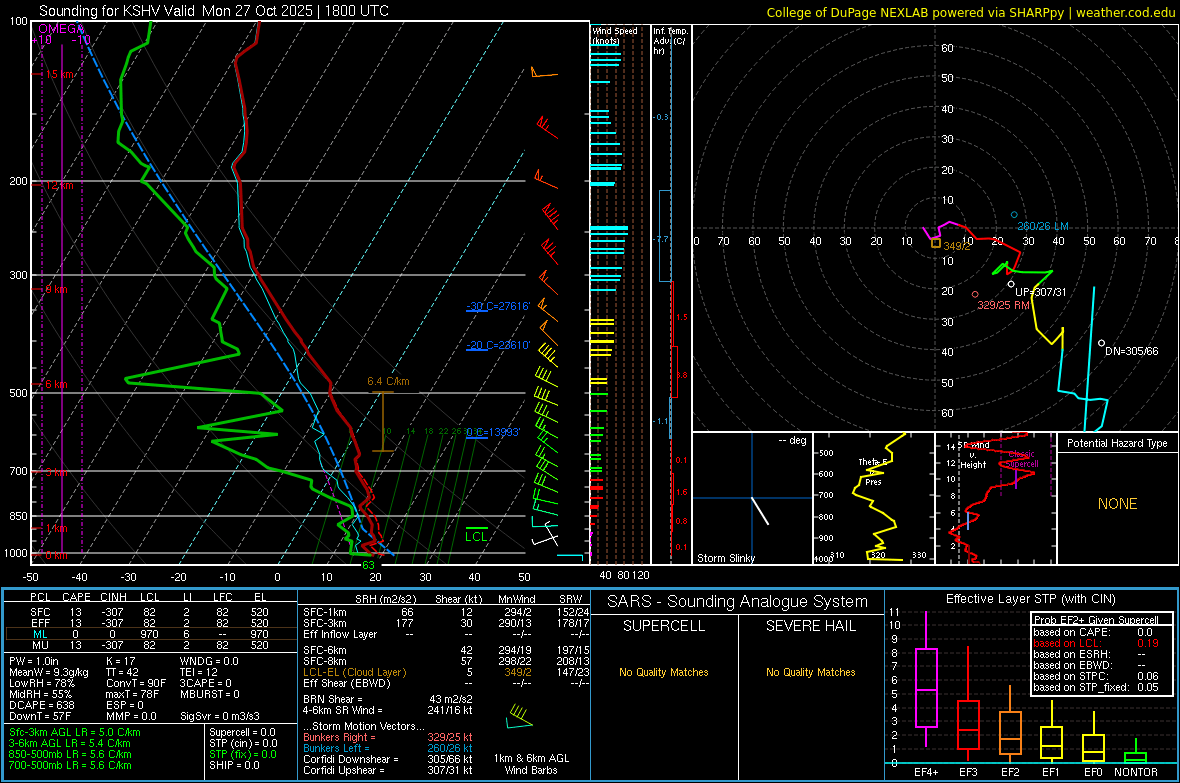Click the 'Sfc-3km AGL LR = 5.0 C/km' line
Image resolution: width=1180 pixels, height=783 pixels.
coord(75,732)
